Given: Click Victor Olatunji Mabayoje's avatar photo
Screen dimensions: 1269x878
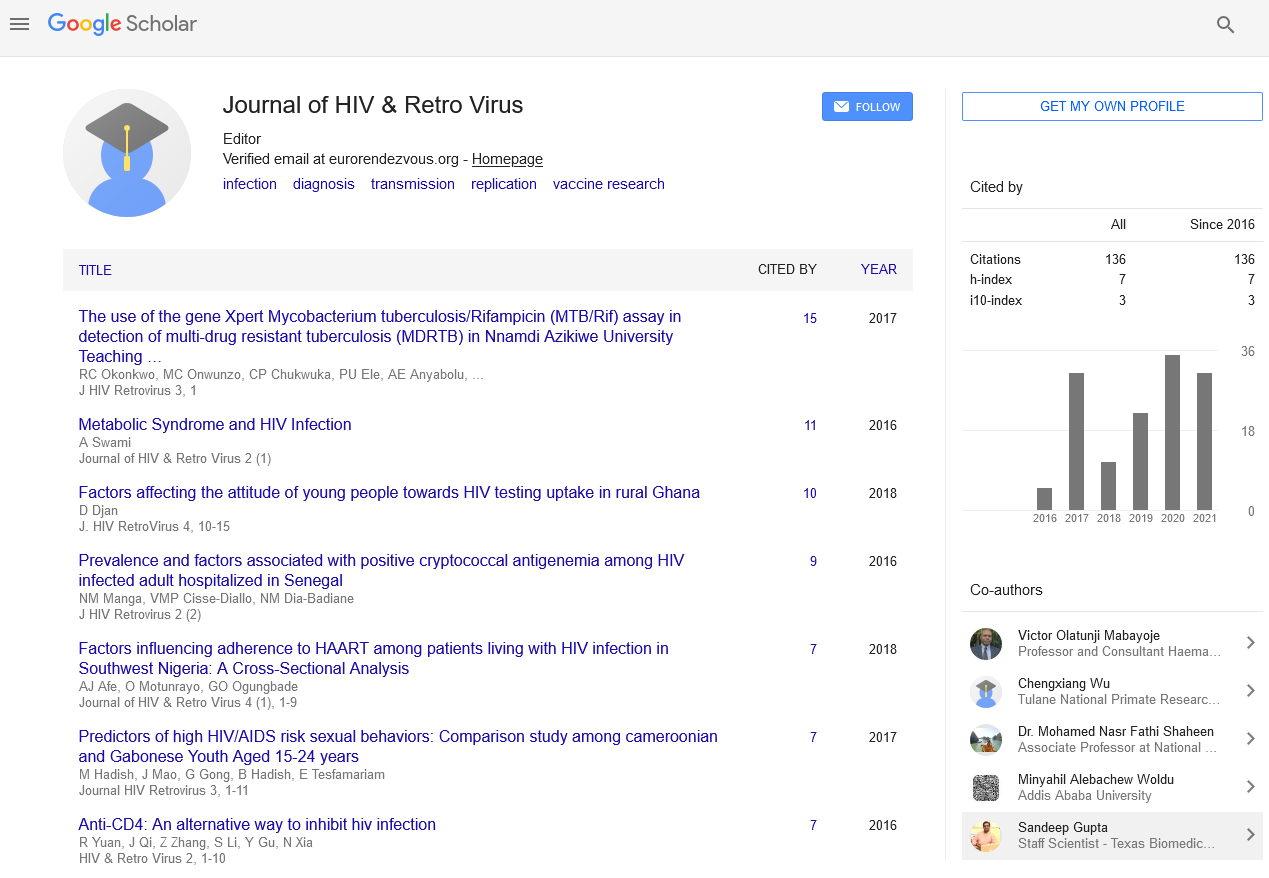Looking at the screenshot, I should (x=986, y=644).
